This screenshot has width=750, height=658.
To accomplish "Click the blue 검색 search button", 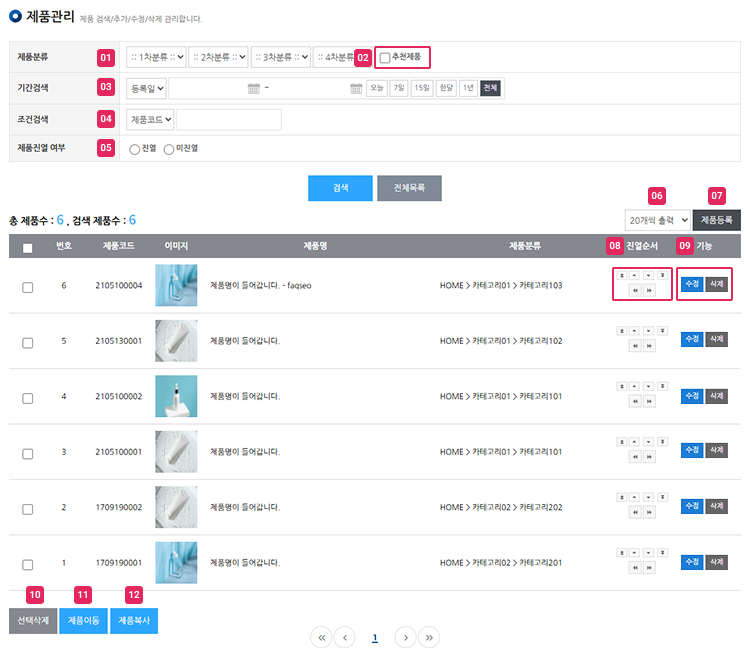I will pyautogui.click(x=340, y=188).
